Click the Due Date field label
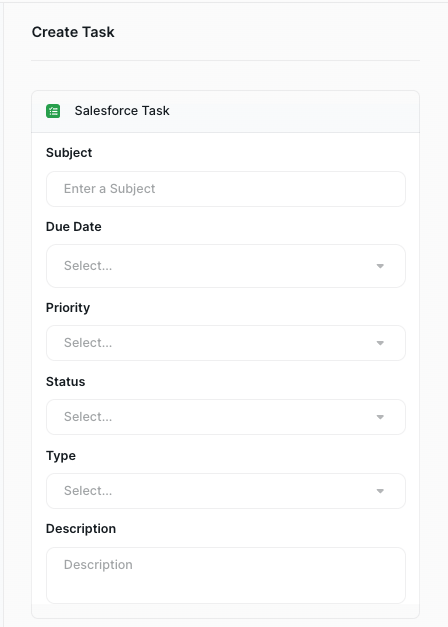The image size is (448, 627). click(x=74, y=227)
